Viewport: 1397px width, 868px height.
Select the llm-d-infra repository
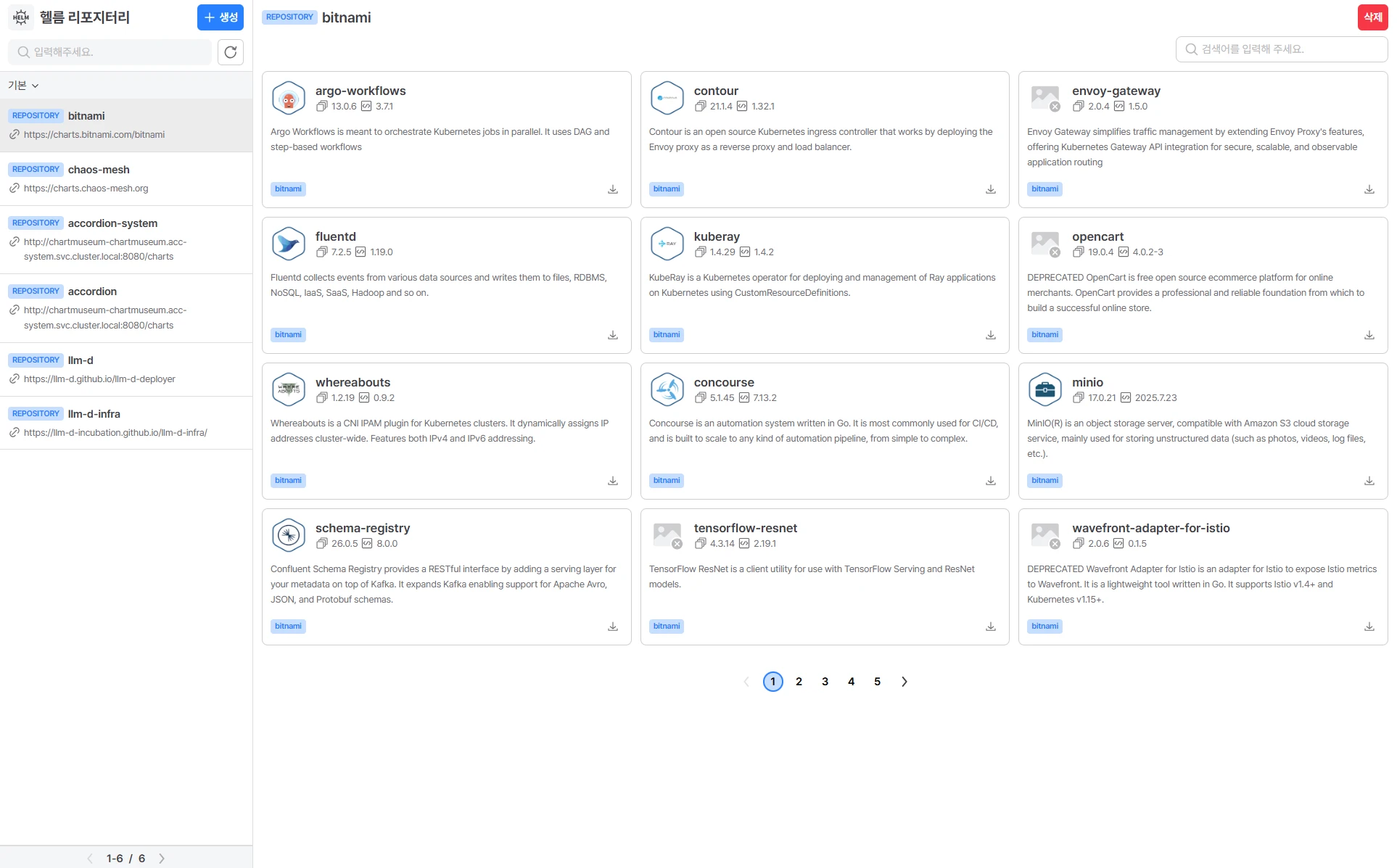(x=126, y=423)
